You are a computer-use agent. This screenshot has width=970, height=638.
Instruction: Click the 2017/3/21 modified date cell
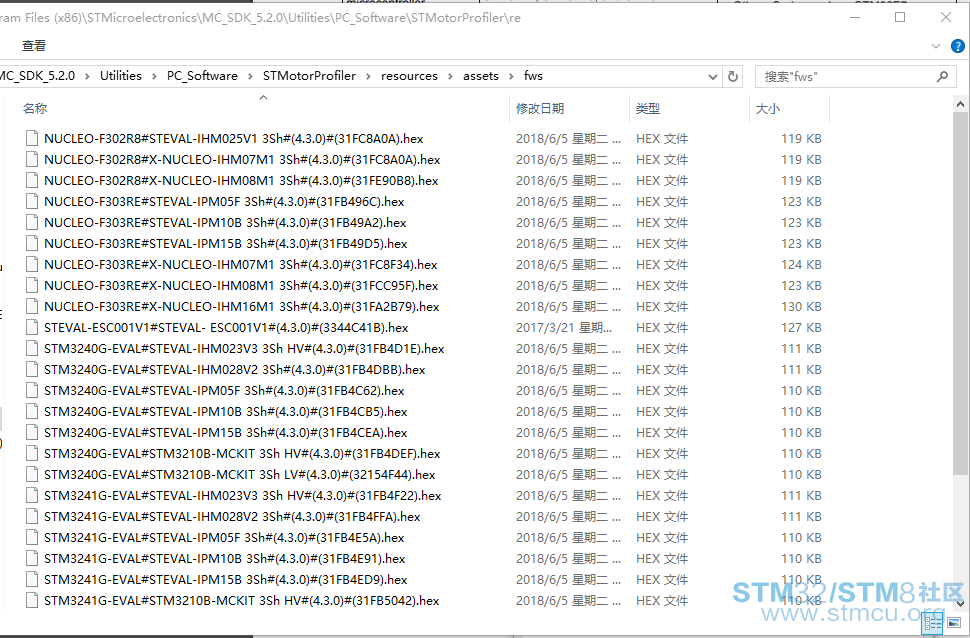[x=564, y=327]
